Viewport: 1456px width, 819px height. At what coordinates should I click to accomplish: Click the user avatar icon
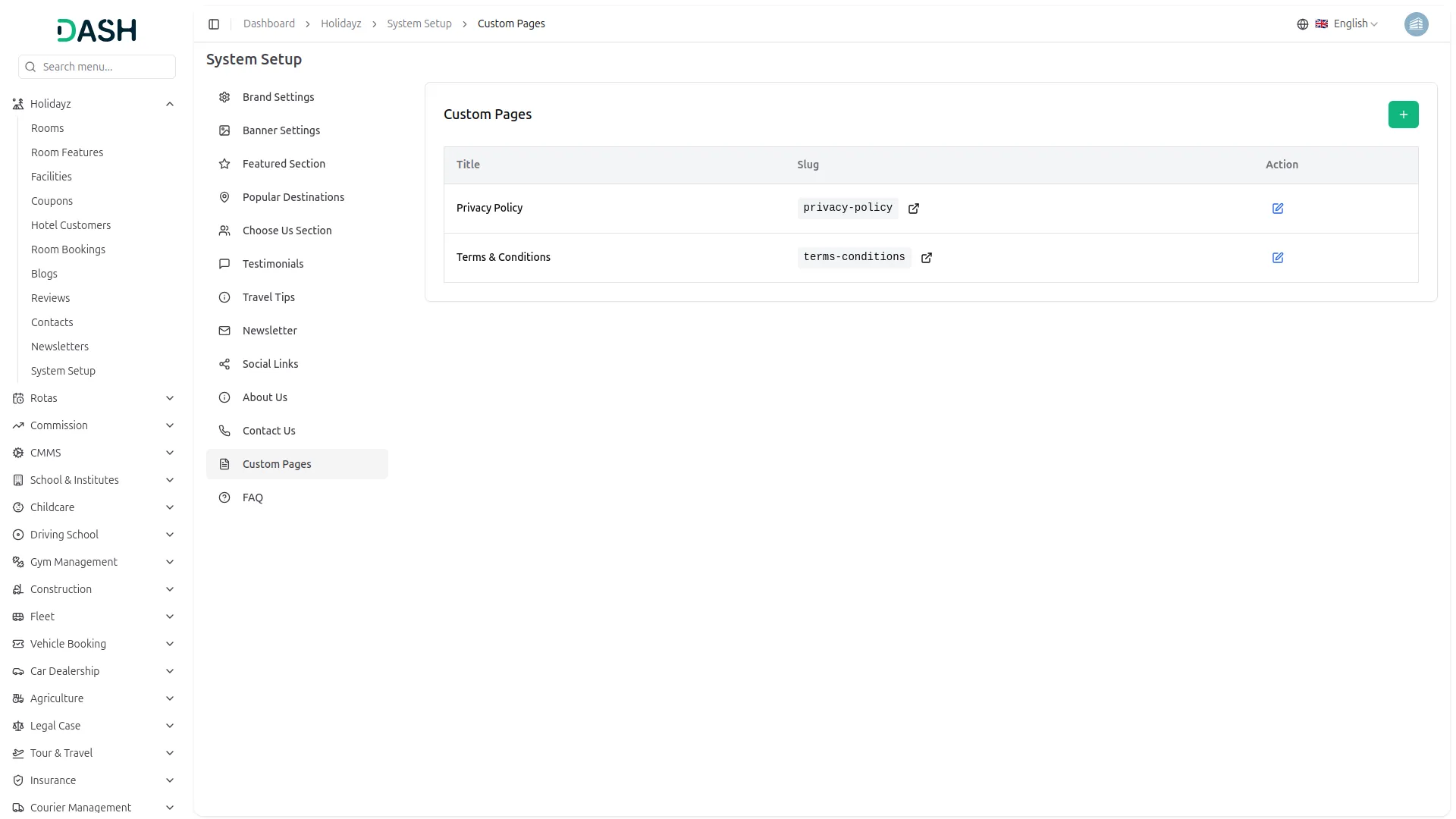(x=1416, y=24)
